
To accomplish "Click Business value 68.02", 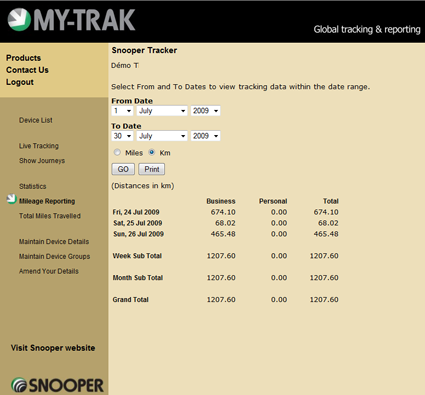I will click(225, 223).
